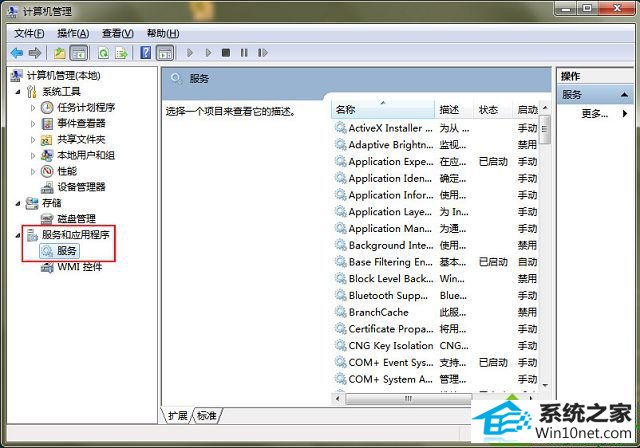Open Help via the question mark icon
The image size is (640, 448).
pyautogui.click(x=146, y=53)
